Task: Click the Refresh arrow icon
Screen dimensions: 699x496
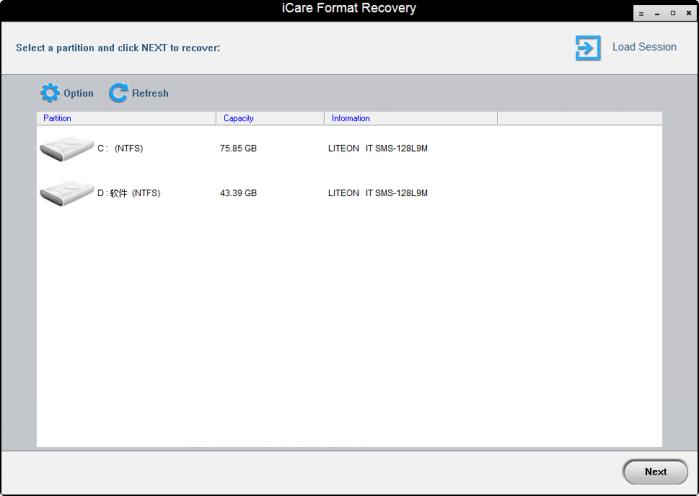Action: tap(119, 93)
